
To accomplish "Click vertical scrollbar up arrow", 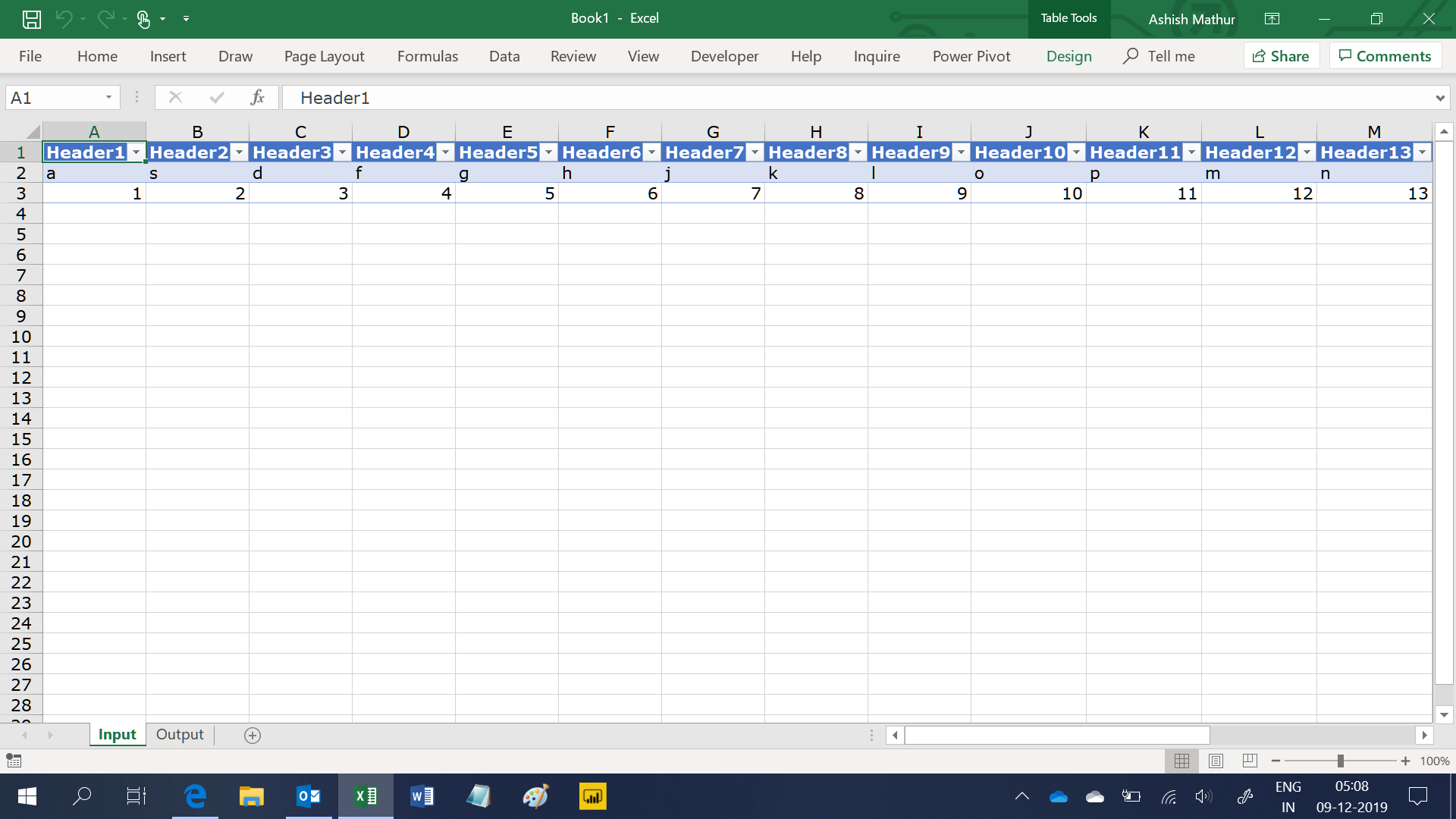I will [1445, 131].
